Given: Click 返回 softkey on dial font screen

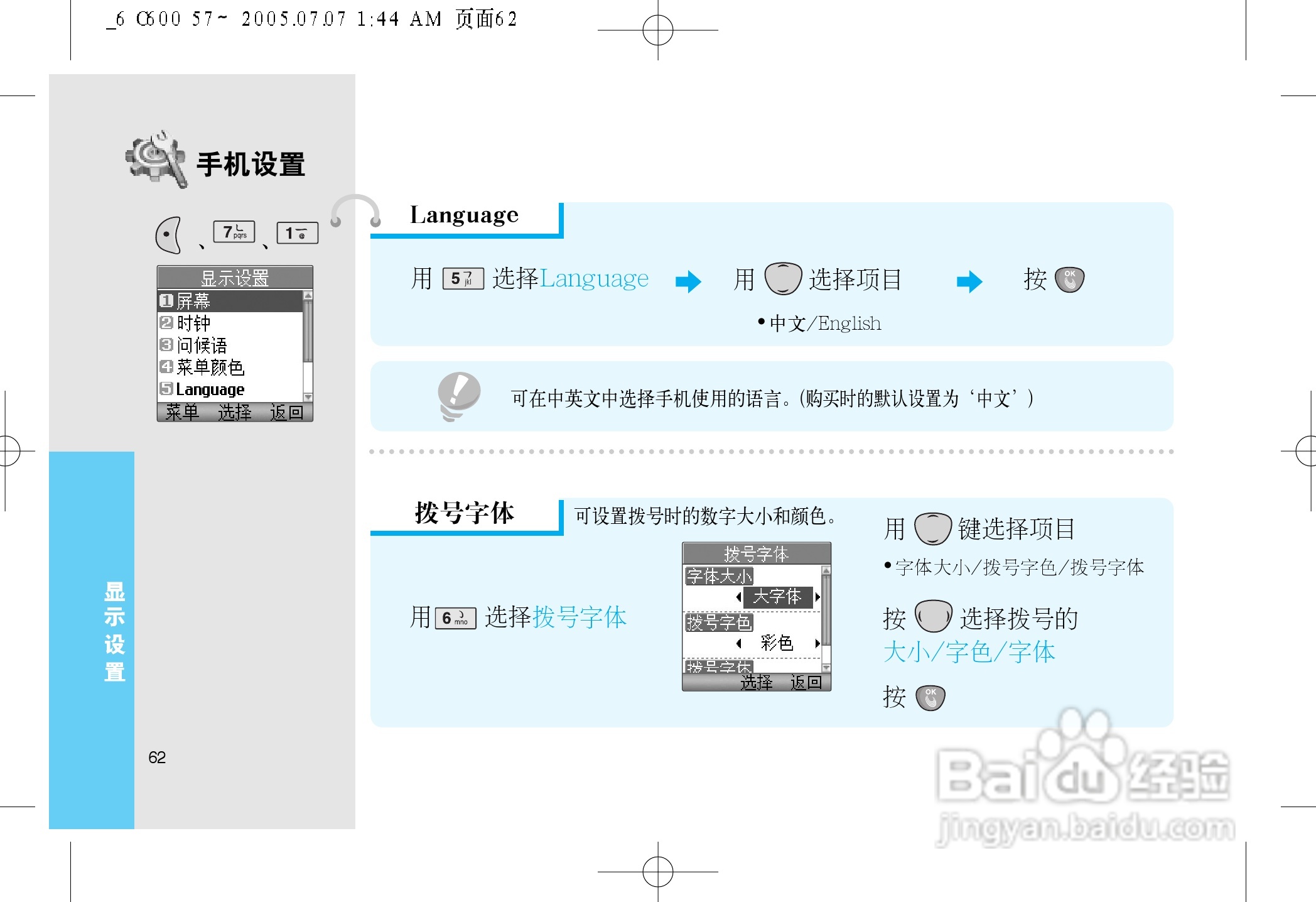Looking at the screenshot, I should (806, 682).
